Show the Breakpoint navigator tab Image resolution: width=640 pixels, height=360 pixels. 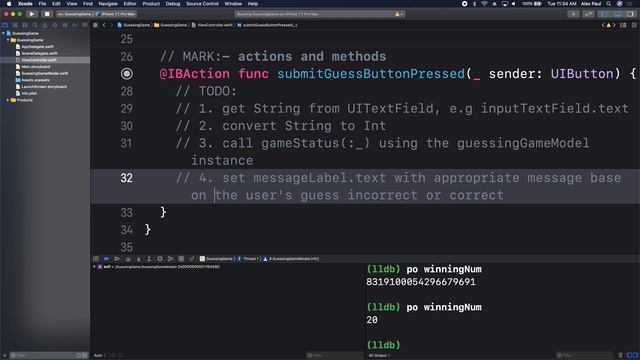coord(75,25)
